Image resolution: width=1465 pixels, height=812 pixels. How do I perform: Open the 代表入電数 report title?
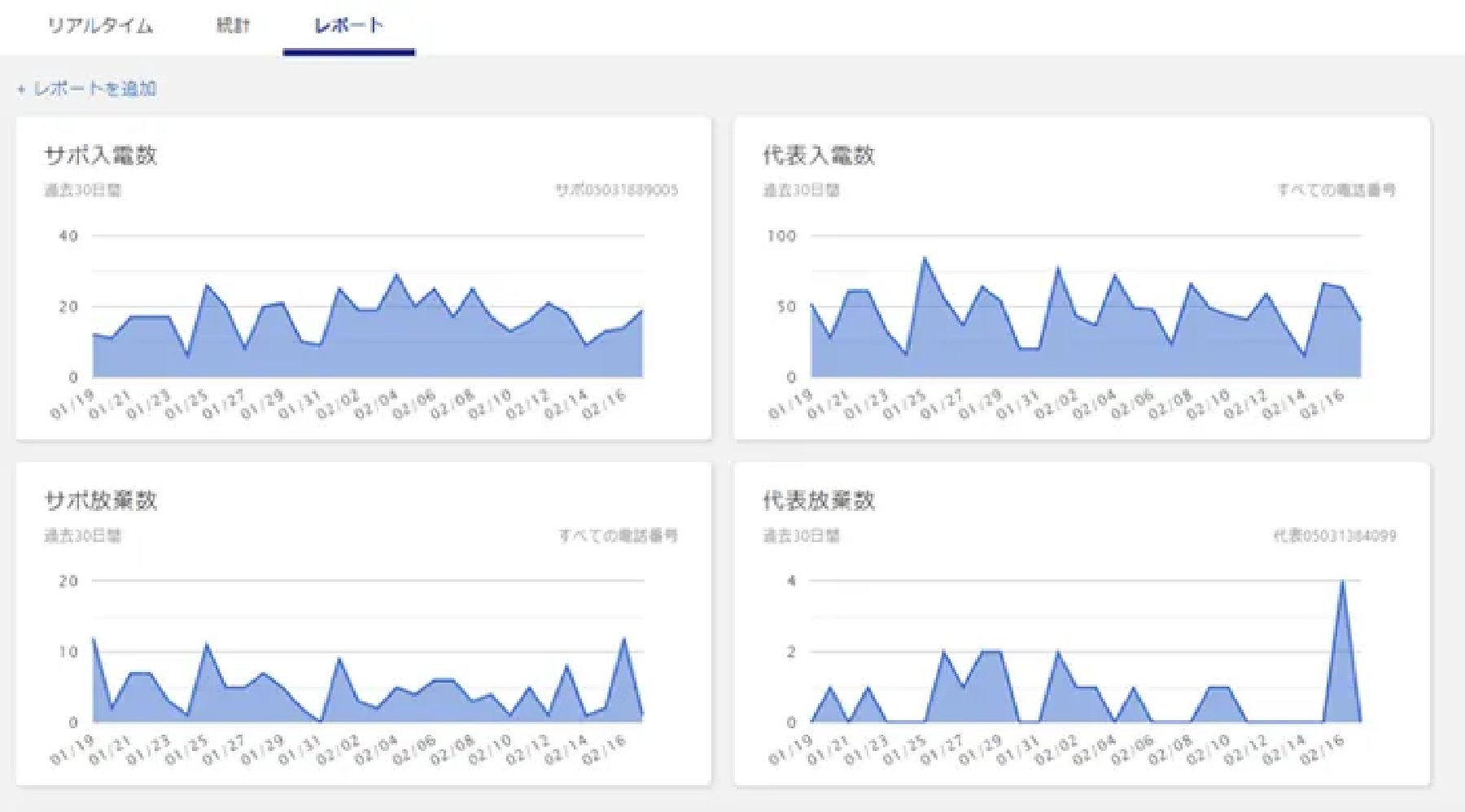pyautogui.click(x=819, y=155)
